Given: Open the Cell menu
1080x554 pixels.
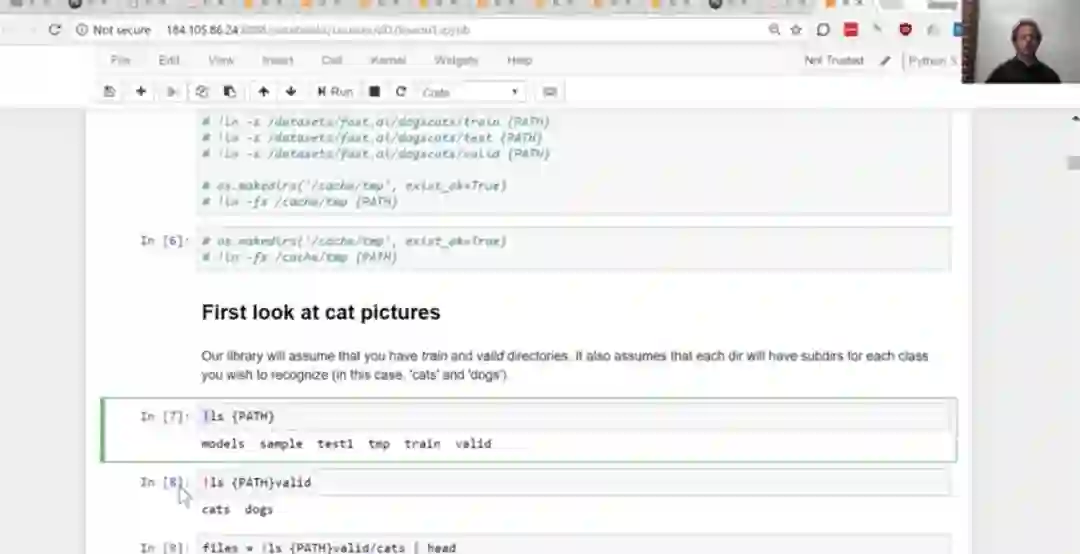Looking at the screenshot, I should pyautogui.click(x=331, y=61).
